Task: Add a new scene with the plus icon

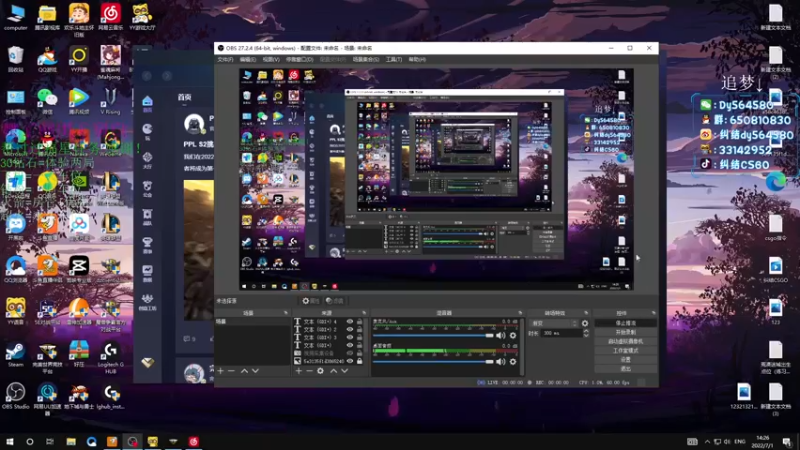Action: coord(220,371)
